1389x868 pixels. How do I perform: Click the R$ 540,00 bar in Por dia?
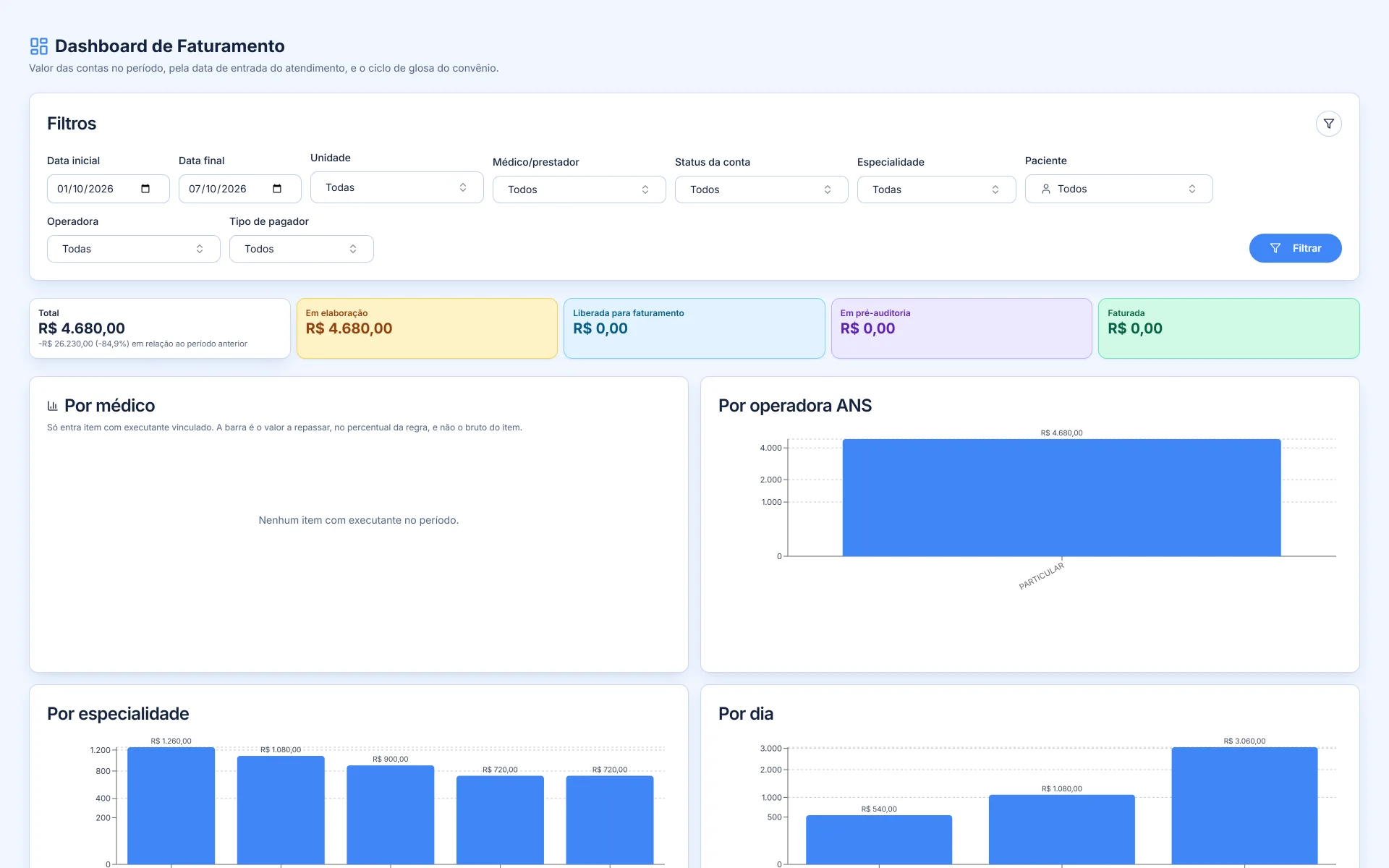[x=879, y=840]
